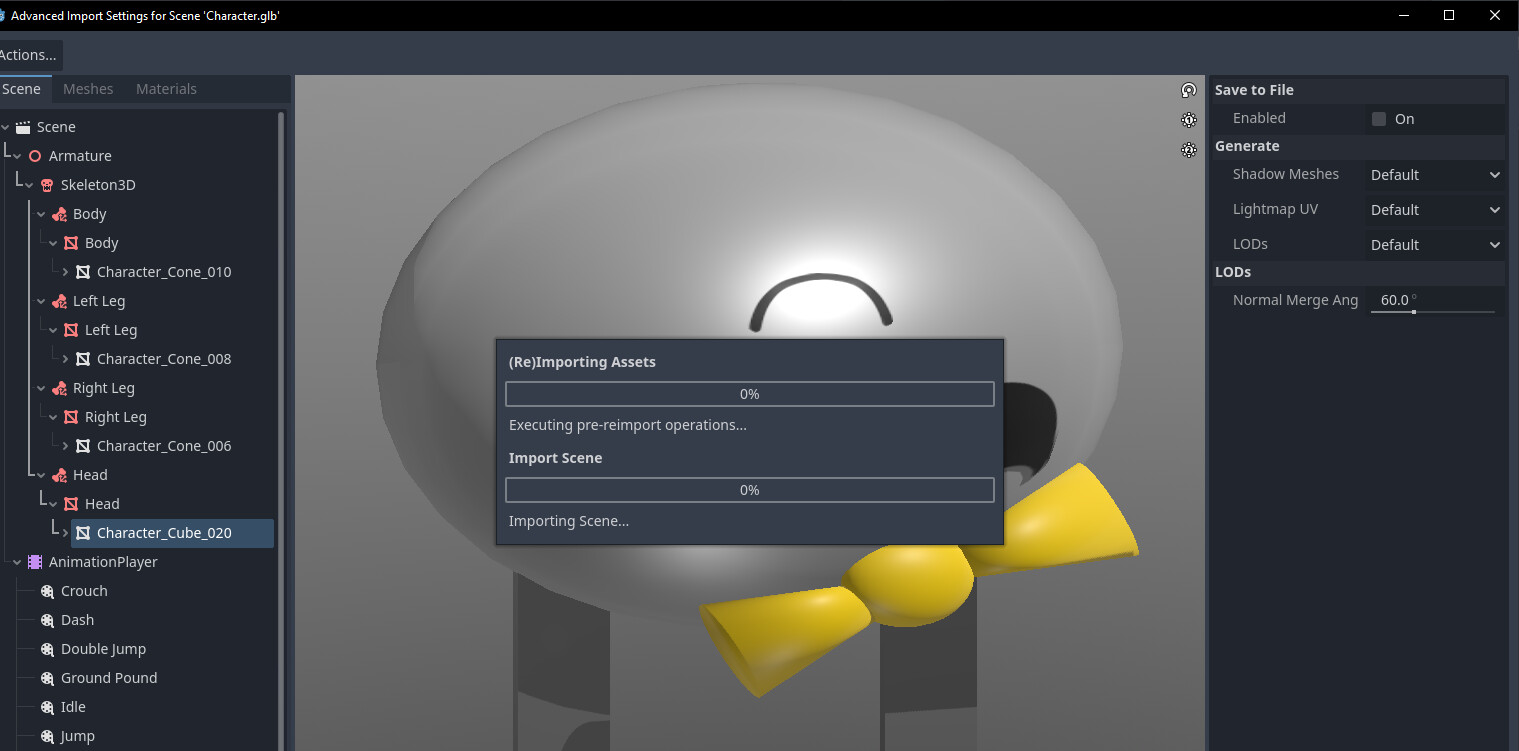Screen dimensions: 1519x751
Task: Collapse the Body bone attachment node
Action: 42,214
